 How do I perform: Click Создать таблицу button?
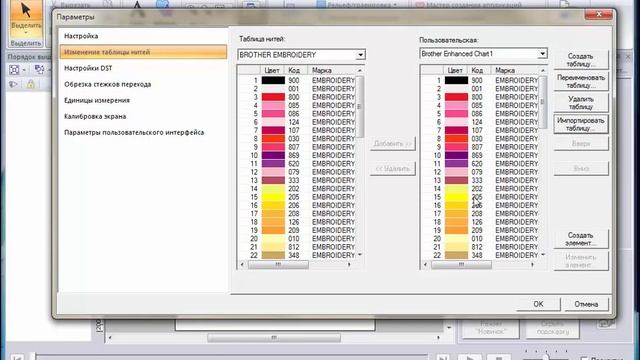coord(580,60)
